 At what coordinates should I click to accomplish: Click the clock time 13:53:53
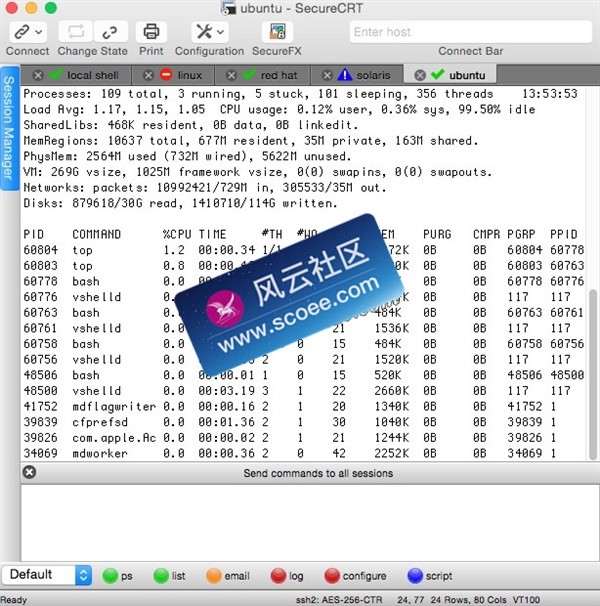(550, 94)
